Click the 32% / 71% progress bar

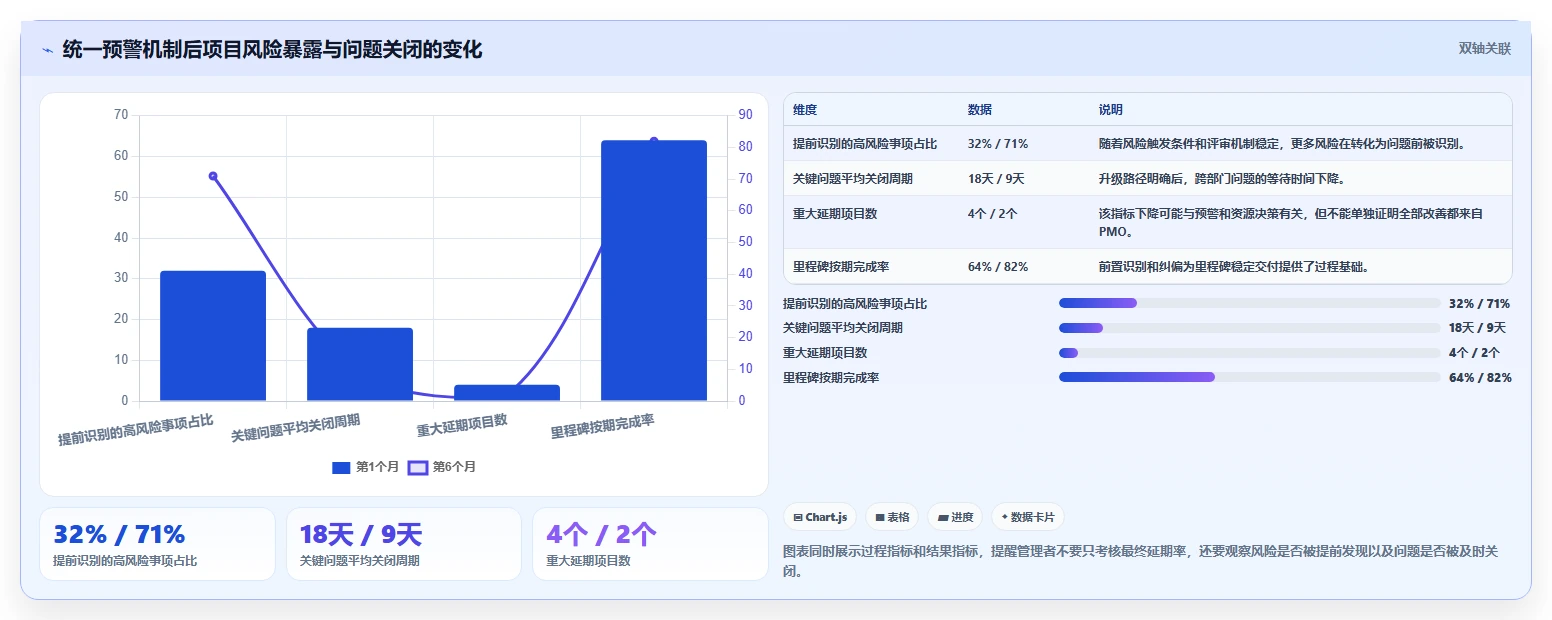point(1250,303)
